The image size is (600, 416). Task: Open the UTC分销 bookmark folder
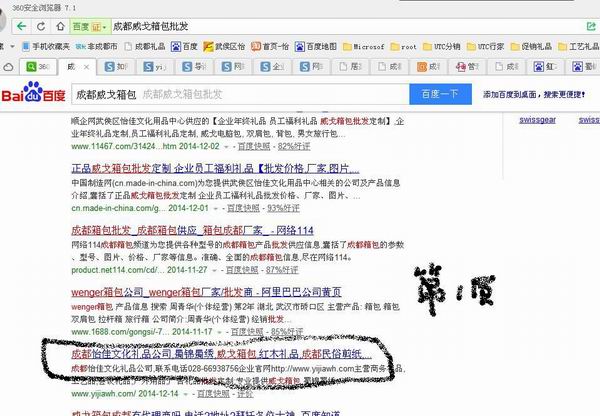(x=442, y=47)
